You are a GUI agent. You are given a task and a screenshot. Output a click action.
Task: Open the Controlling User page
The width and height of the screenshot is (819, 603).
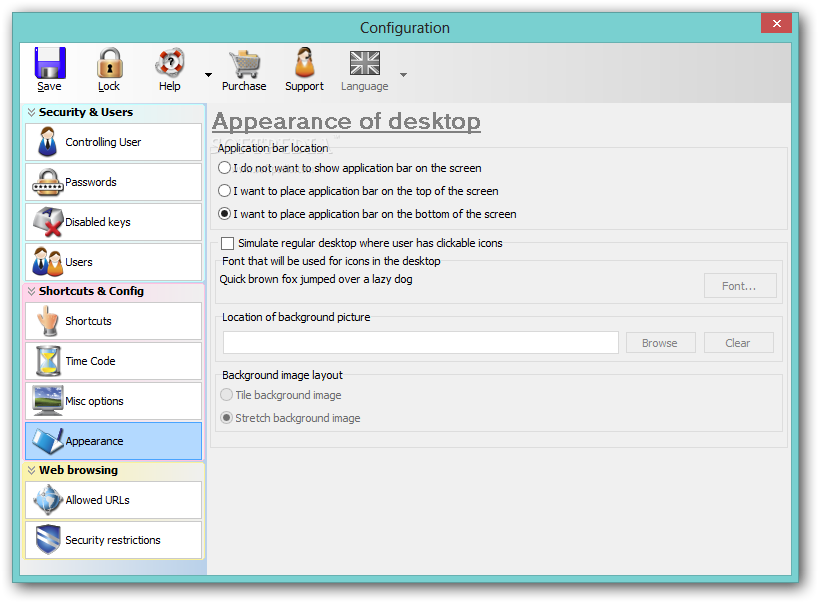click(x=113, y=142)
